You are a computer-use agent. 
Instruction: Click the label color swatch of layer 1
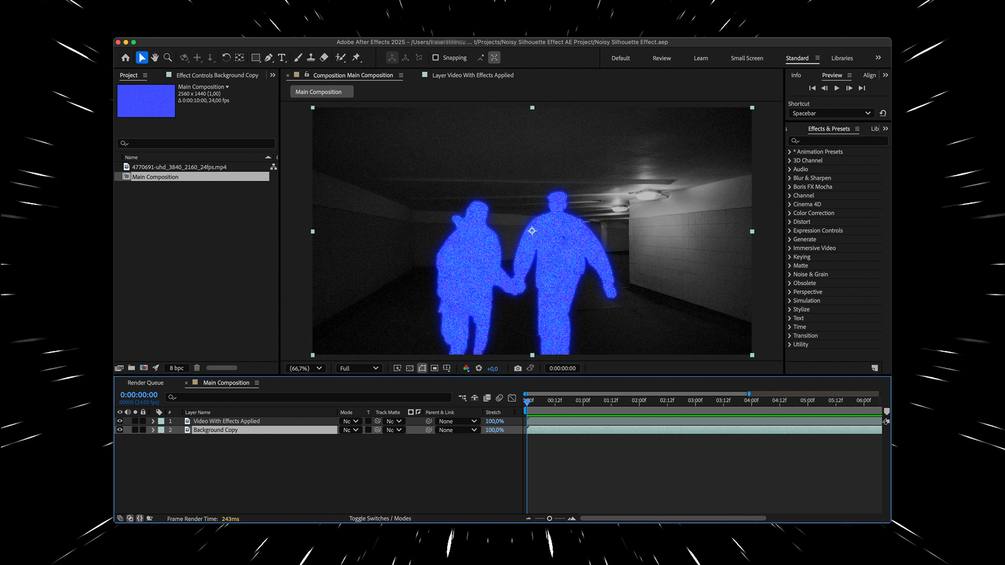pos(161,422)
